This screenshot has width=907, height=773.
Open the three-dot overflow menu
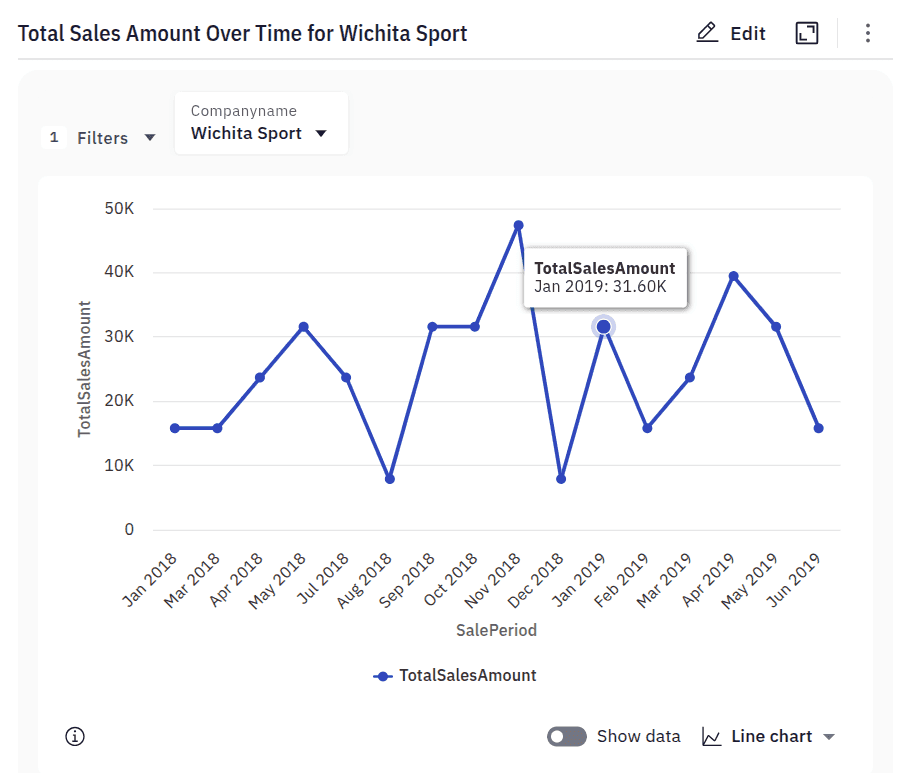pos(868,33)
